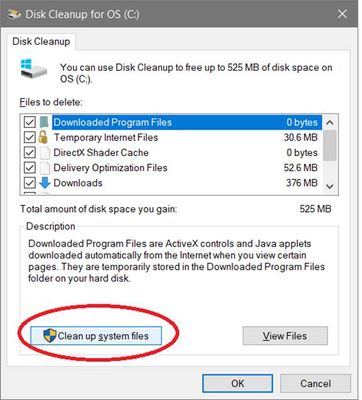Toggle the Delivery Optimization Files checkbox

[x=30, y=168]
